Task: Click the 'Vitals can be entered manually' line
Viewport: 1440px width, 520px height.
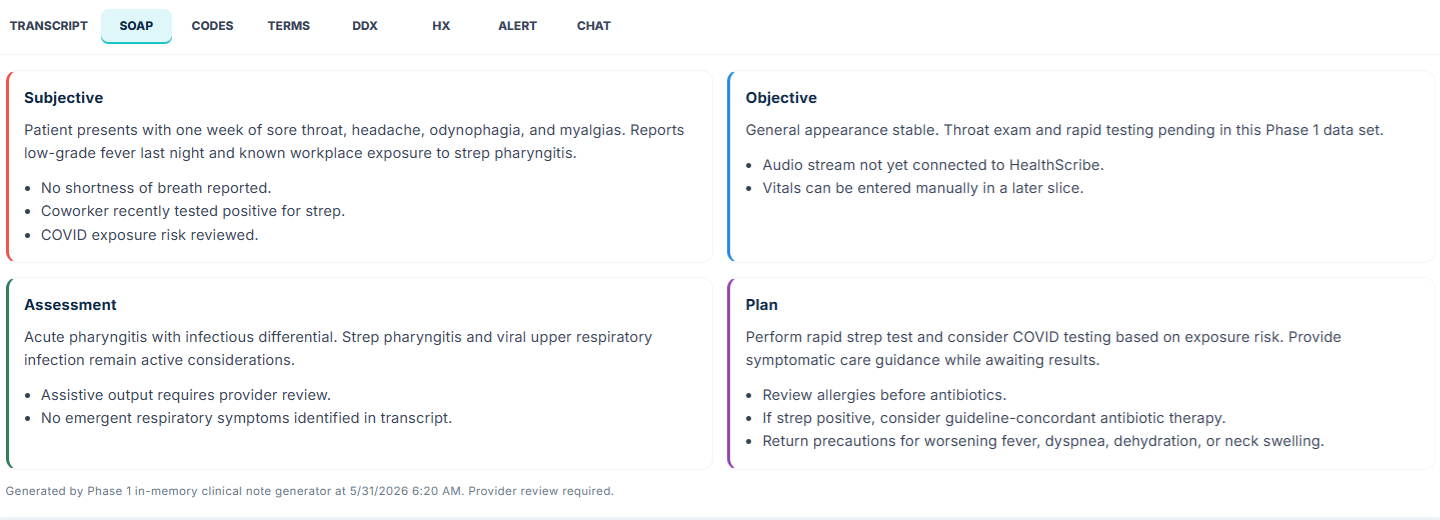Action: click(x=923, y=188)
